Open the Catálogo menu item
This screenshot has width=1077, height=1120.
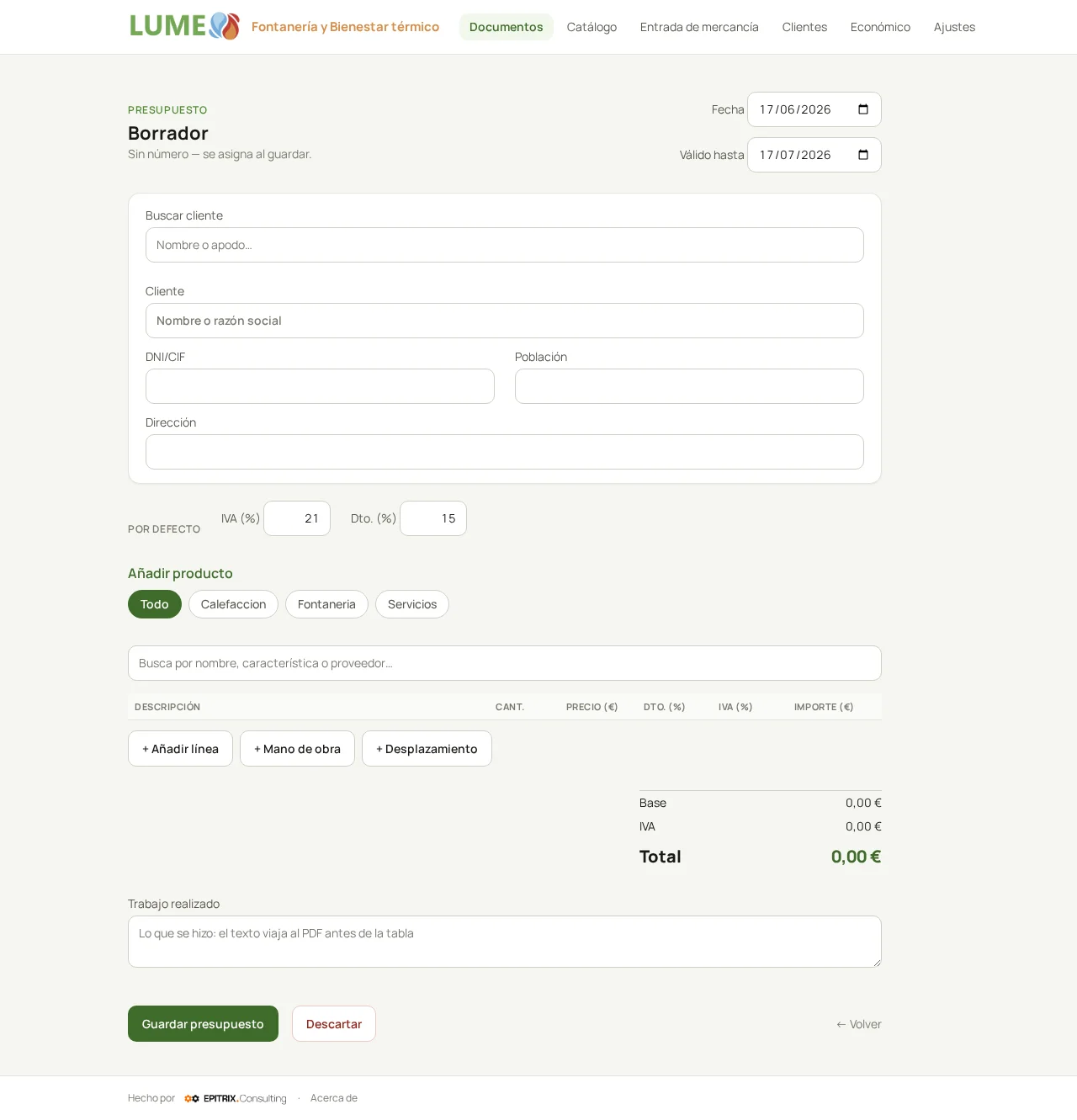pos(592,27)
